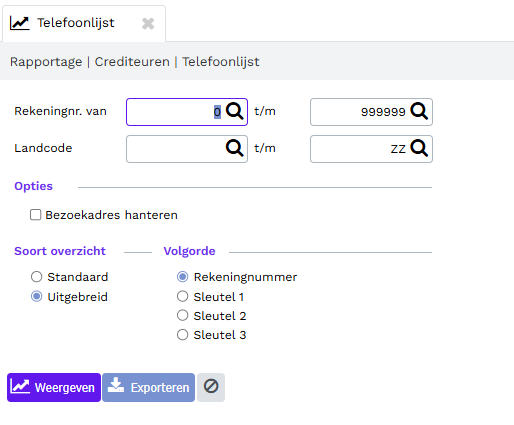Image resolution: width=514 pixels, height=425 pixels.
Task: Choose Sleutel 2 sort order
Action: click(x=182, y=315)
